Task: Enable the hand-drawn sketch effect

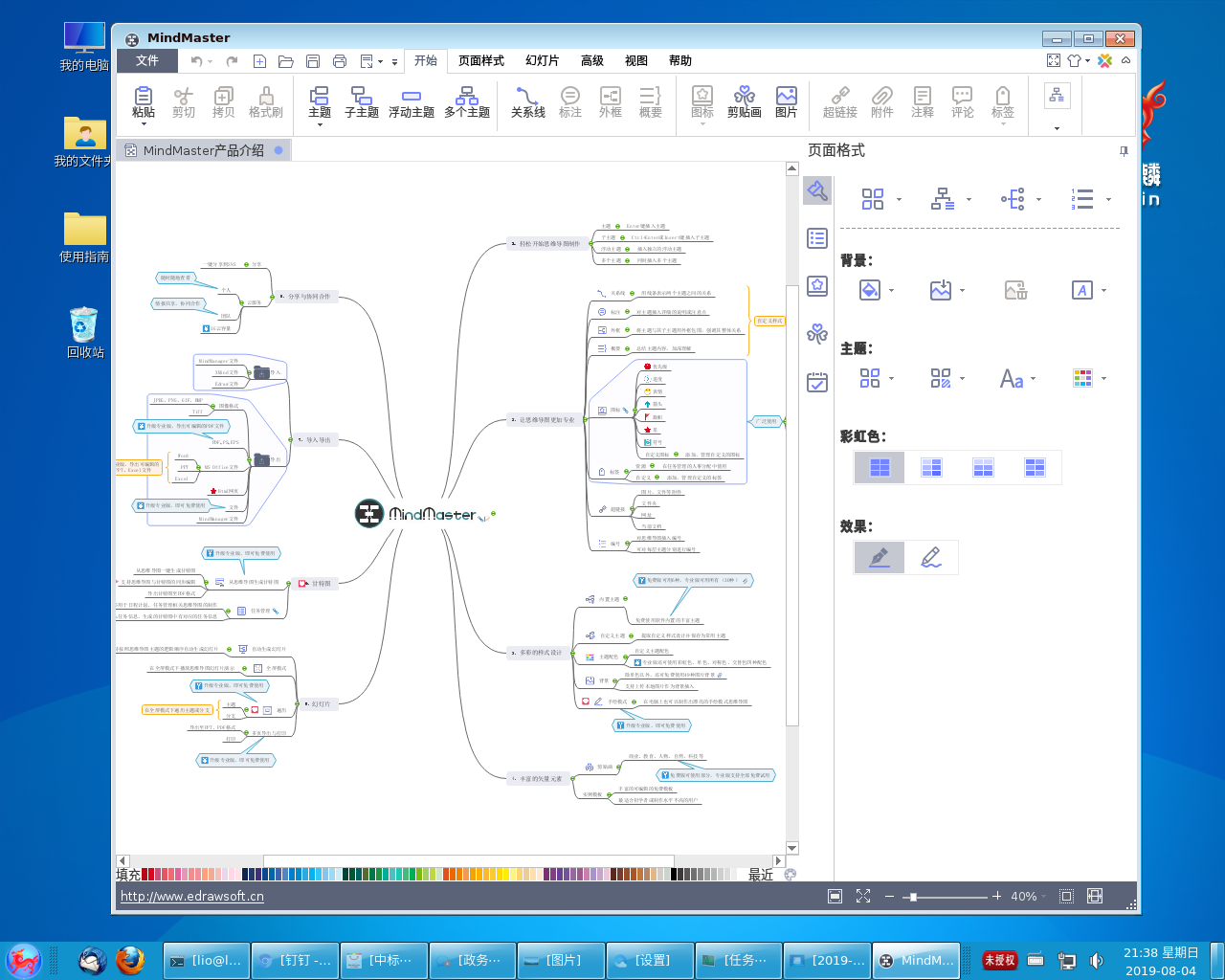Action: tap(931, 557)
